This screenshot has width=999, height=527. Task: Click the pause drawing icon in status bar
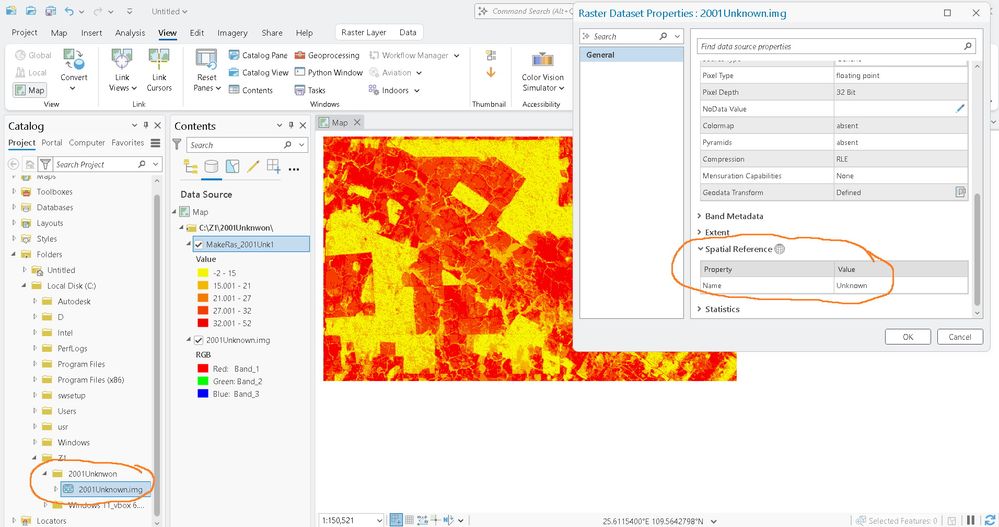971,521
